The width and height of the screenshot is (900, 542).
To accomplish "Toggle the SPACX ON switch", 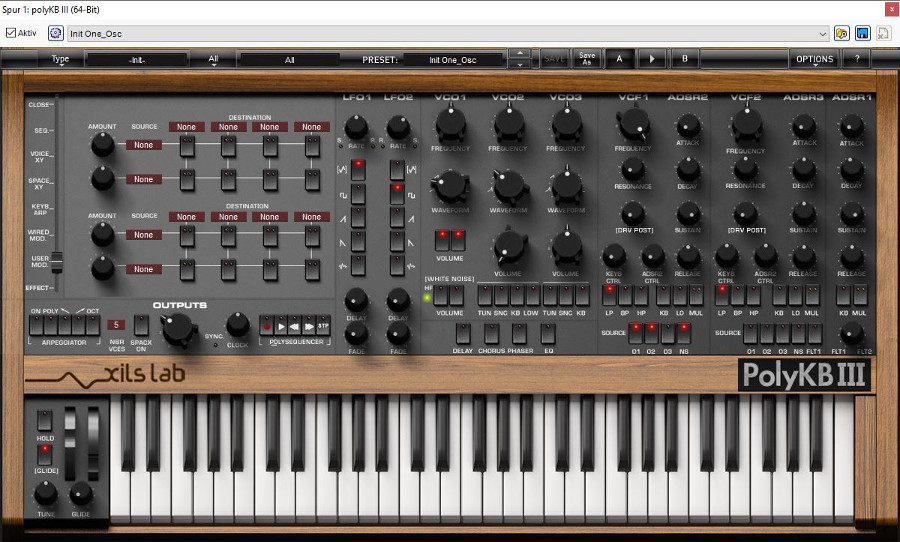I will click(x=141, y=325).
